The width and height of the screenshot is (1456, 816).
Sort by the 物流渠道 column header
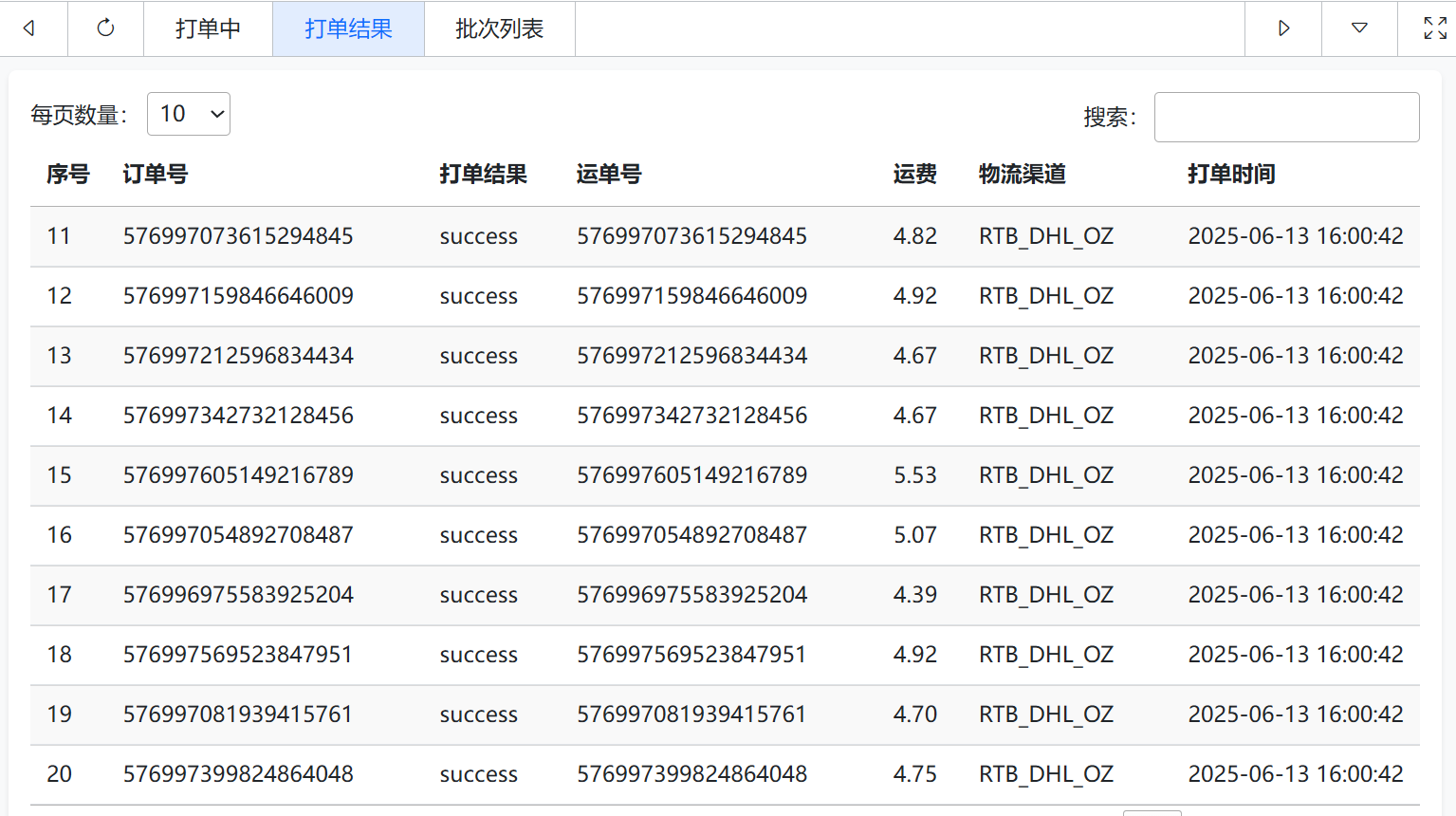click(x=1023, y=175)
